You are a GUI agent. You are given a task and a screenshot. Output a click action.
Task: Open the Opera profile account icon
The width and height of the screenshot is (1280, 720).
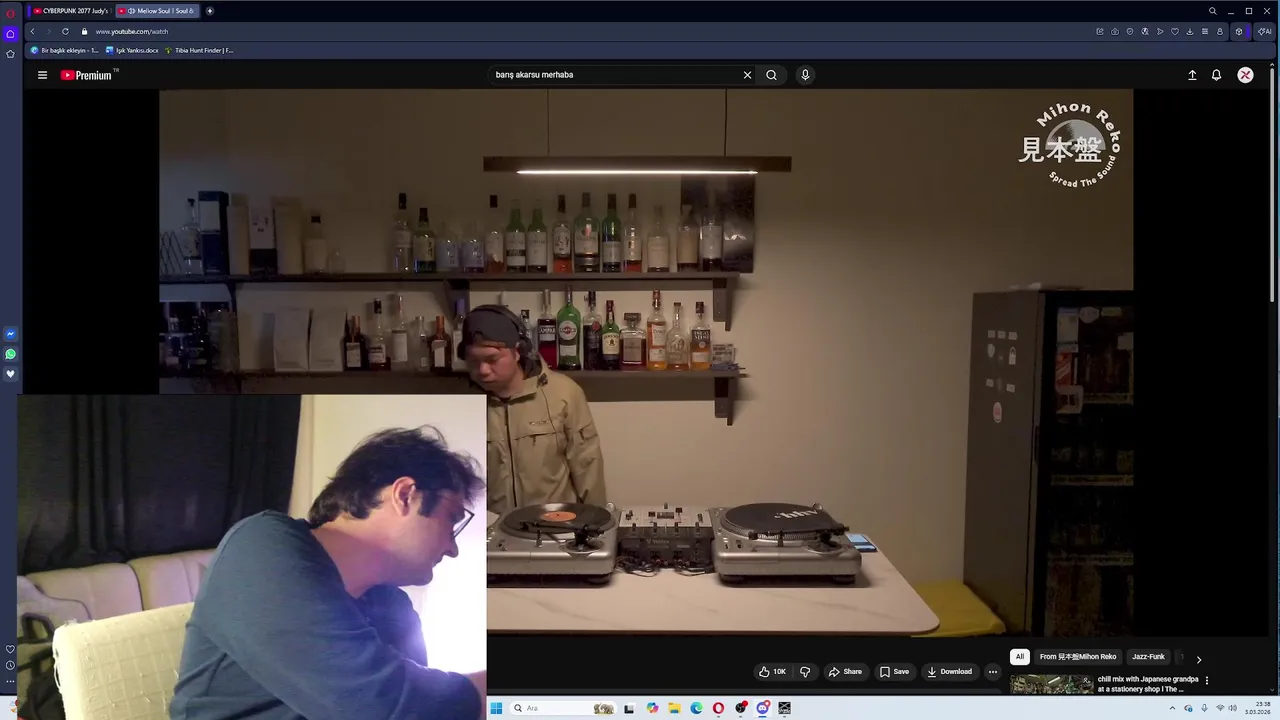click(1220, 32)
